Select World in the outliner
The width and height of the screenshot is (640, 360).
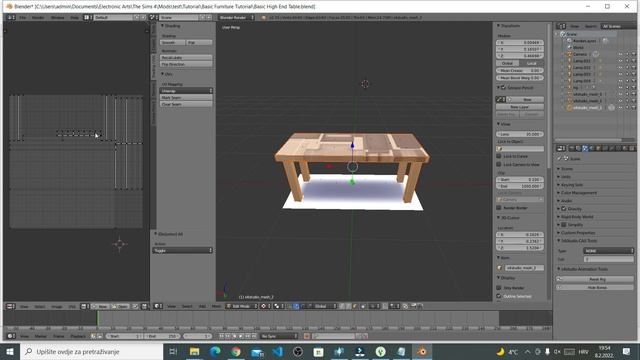coord(578,47)
